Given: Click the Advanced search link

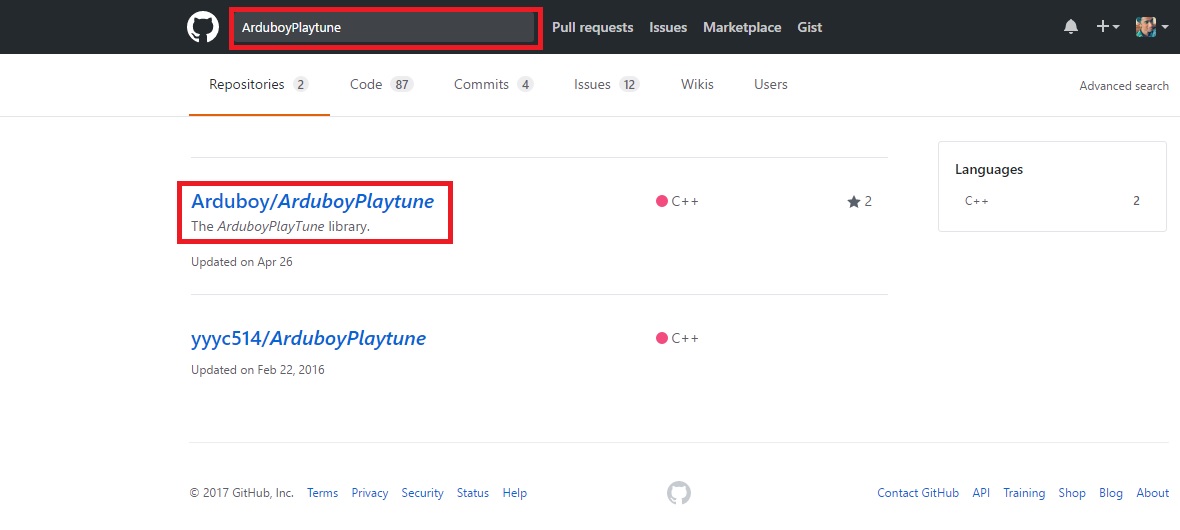Looking at the screenshot, I should (x=1124, y=86).
